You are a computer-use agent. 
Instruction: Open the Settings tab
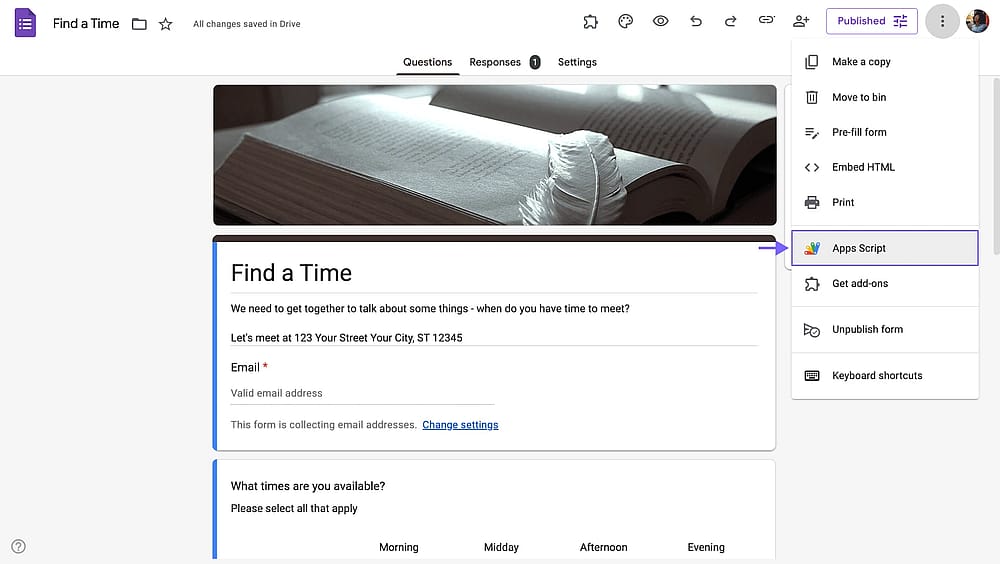point(577,62)
